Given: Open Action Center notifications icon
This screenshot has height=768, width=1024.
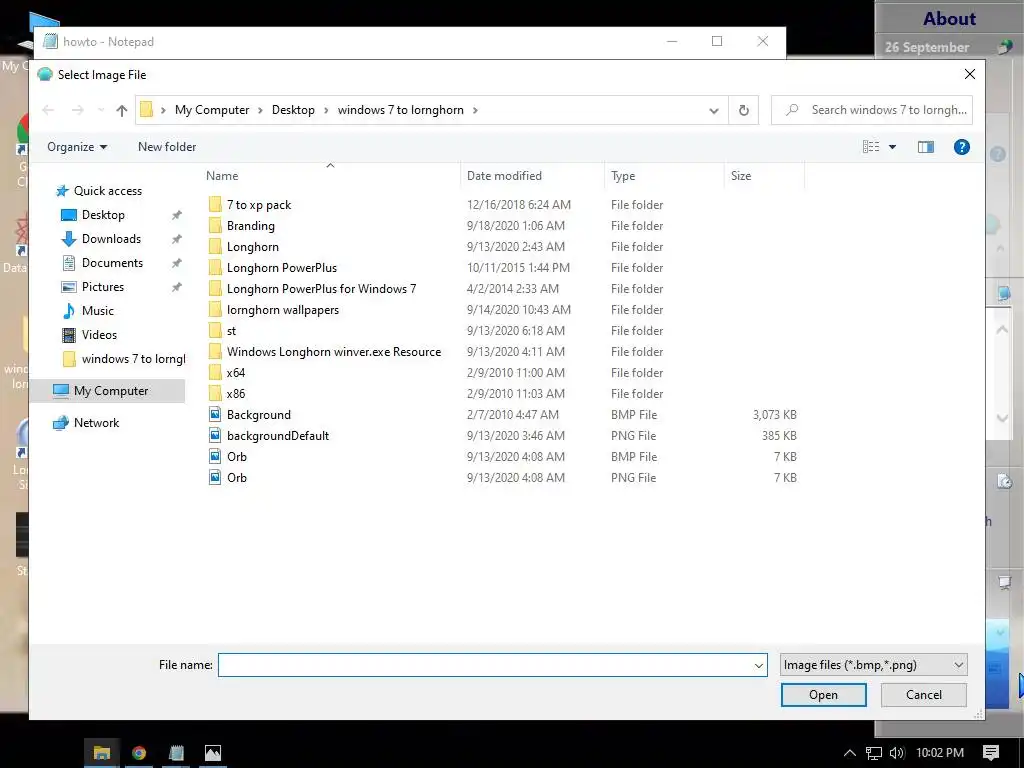Looking at the screenshot, I should [x=991, y=753].
